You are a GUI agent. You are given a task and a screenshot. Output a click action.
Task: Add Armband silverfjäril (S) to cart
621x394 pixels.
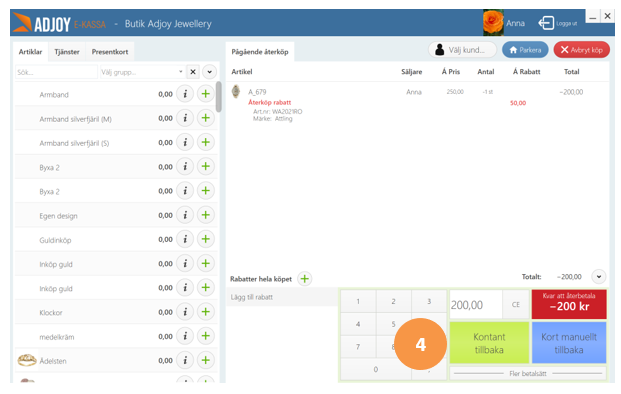click(x=206, y=142)
